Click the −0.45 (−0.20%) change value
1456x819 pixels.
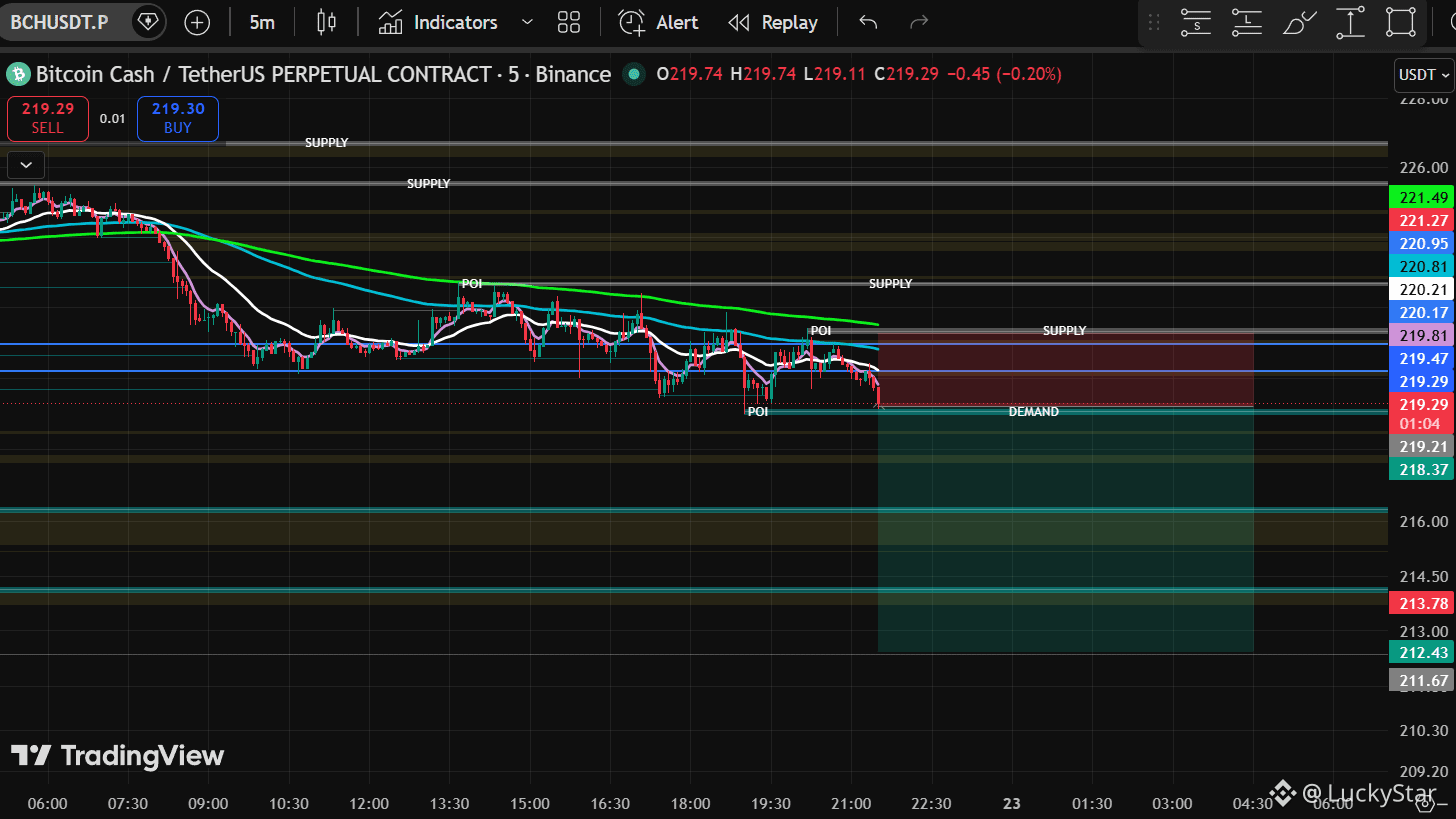(1004, 74)
